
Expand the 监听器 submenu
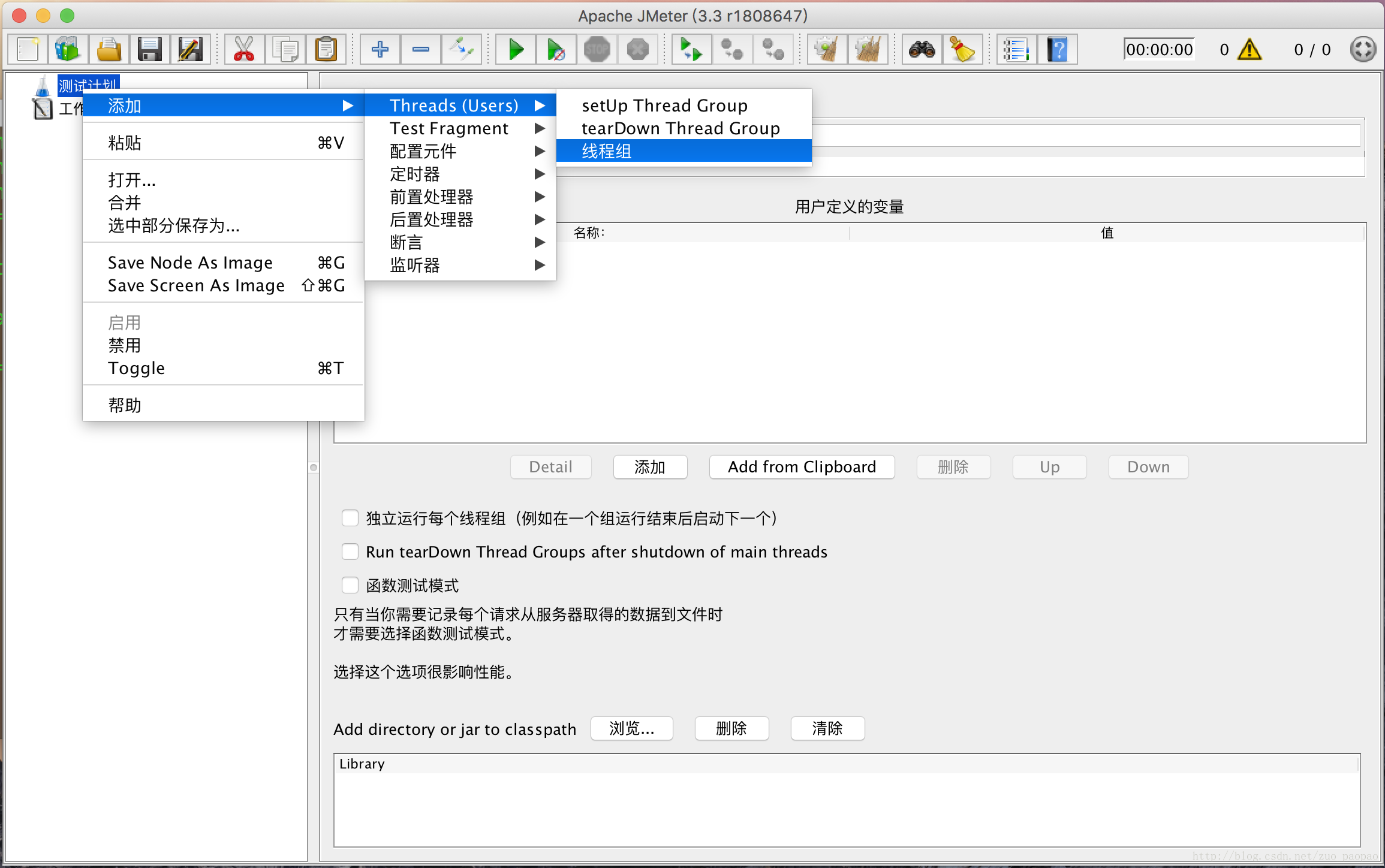tap(460, 265)
